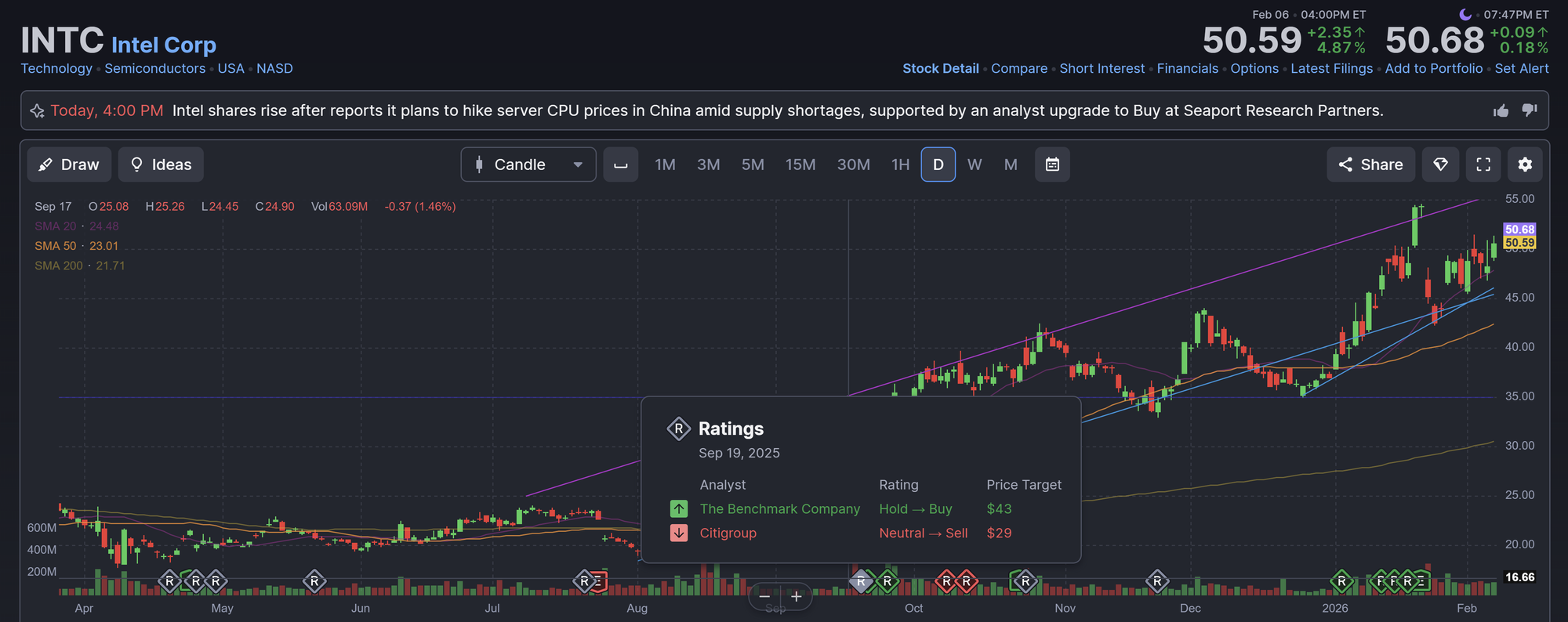This screenshot has height=622, width=1568.
Task: Switch to weekly W timeframe
Action: pos(974,165)
